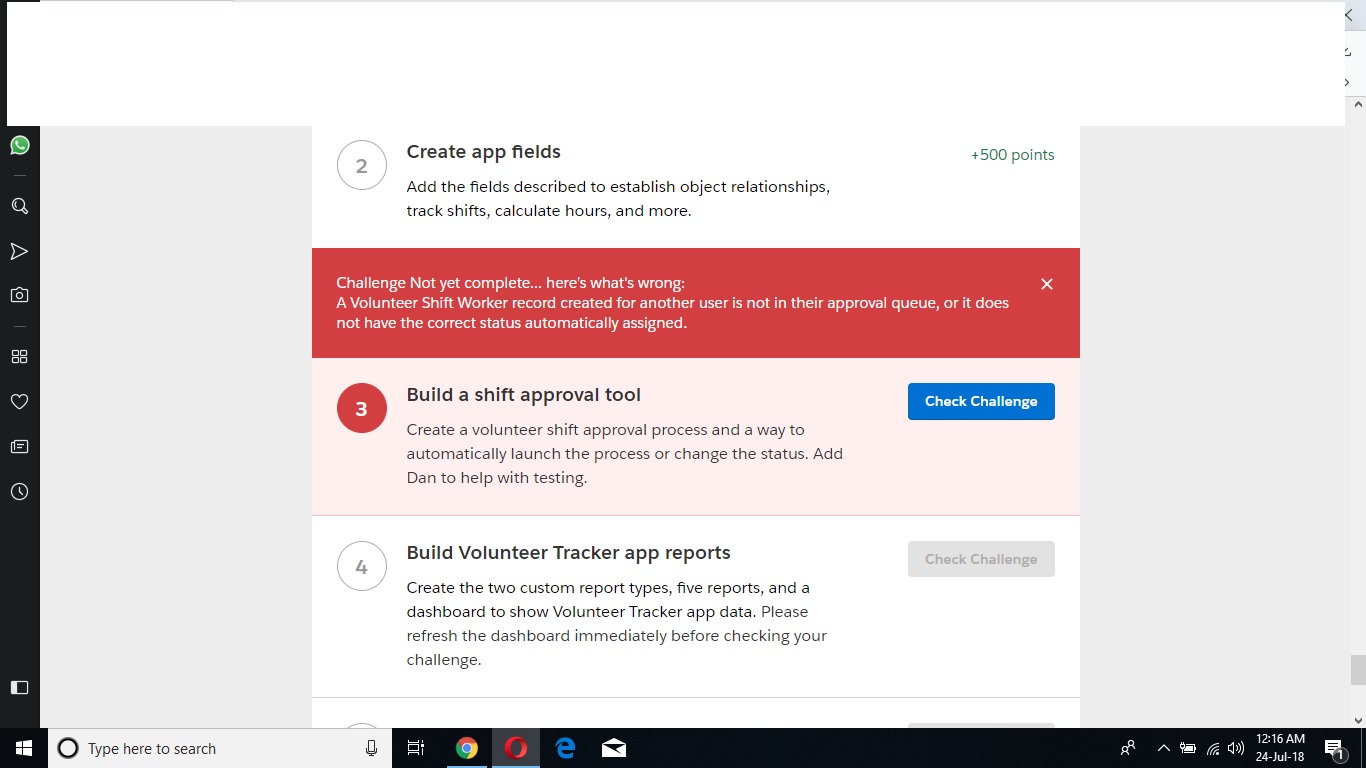Launch Google Chrome from the taskbar

466,748
